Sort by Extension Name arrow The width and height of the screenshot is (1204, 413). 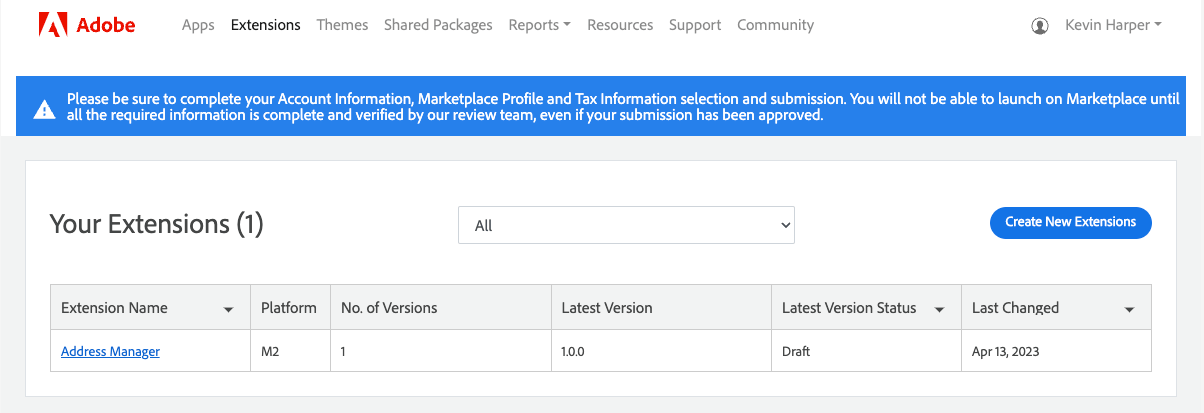pos(229,310)
